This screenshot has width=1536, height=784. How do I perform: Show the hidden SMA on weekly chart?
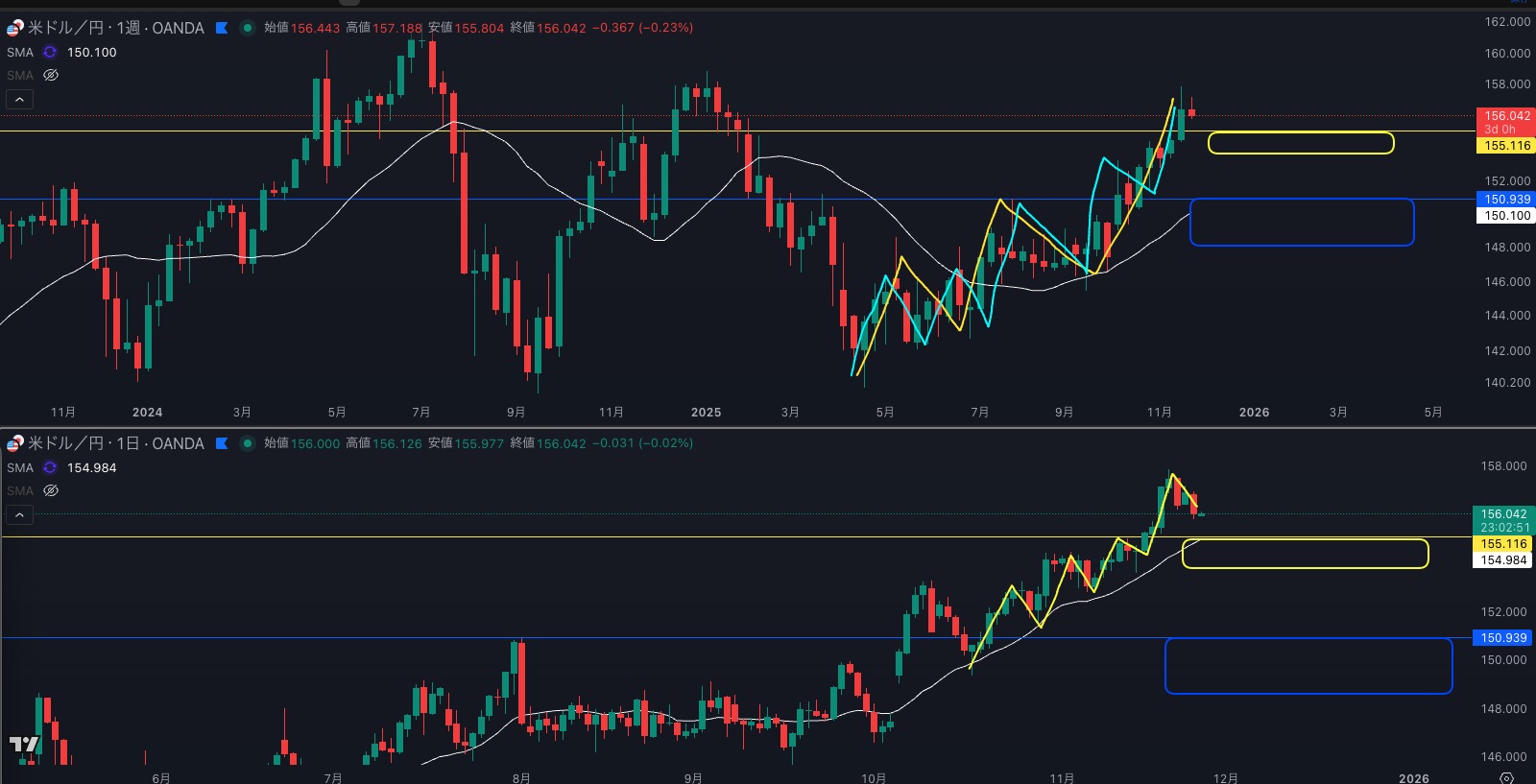pos(51,75)
